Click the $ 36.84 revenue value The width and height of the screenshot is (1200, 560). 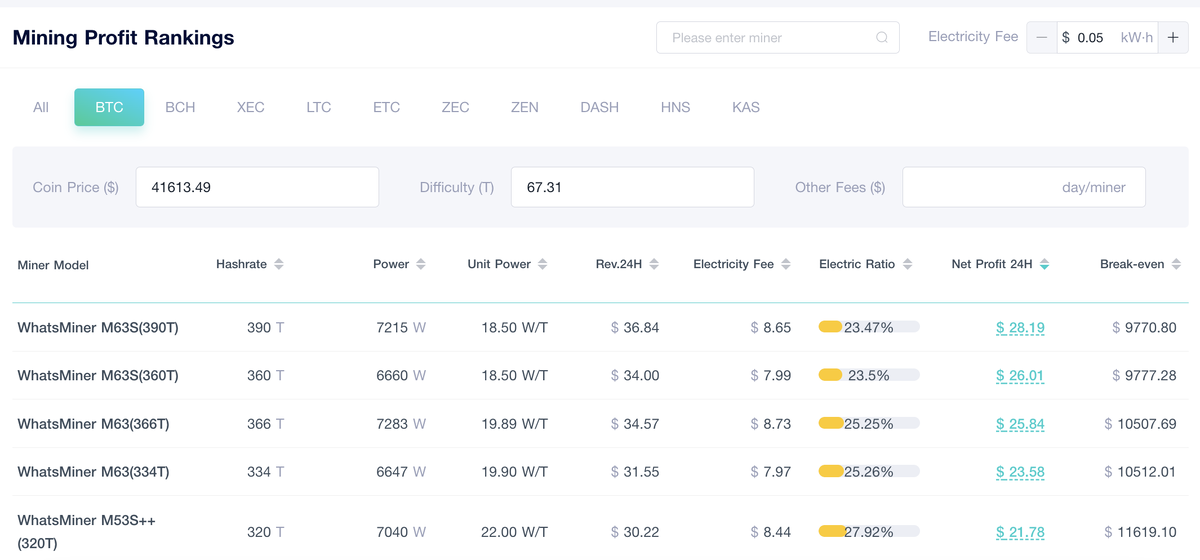(635, 328)
